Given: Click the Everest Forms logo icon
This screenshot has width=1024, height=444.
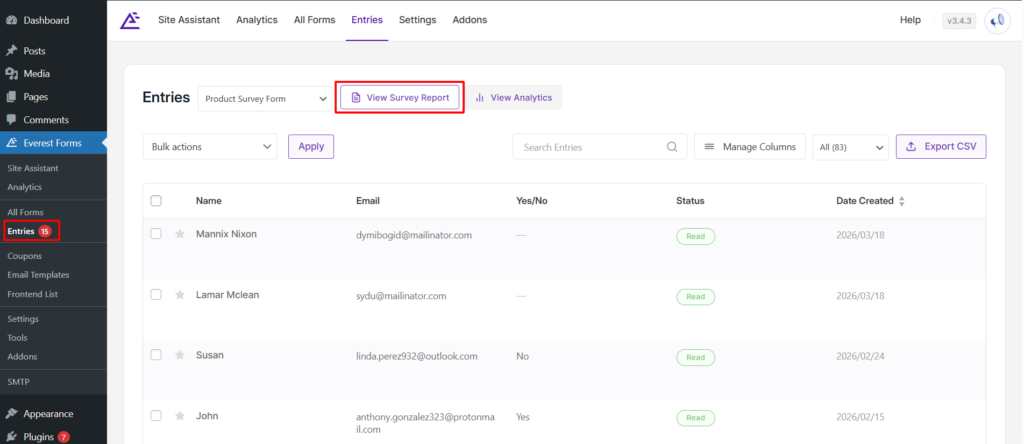Looking at the screenshot, I should tap(130, 20).
